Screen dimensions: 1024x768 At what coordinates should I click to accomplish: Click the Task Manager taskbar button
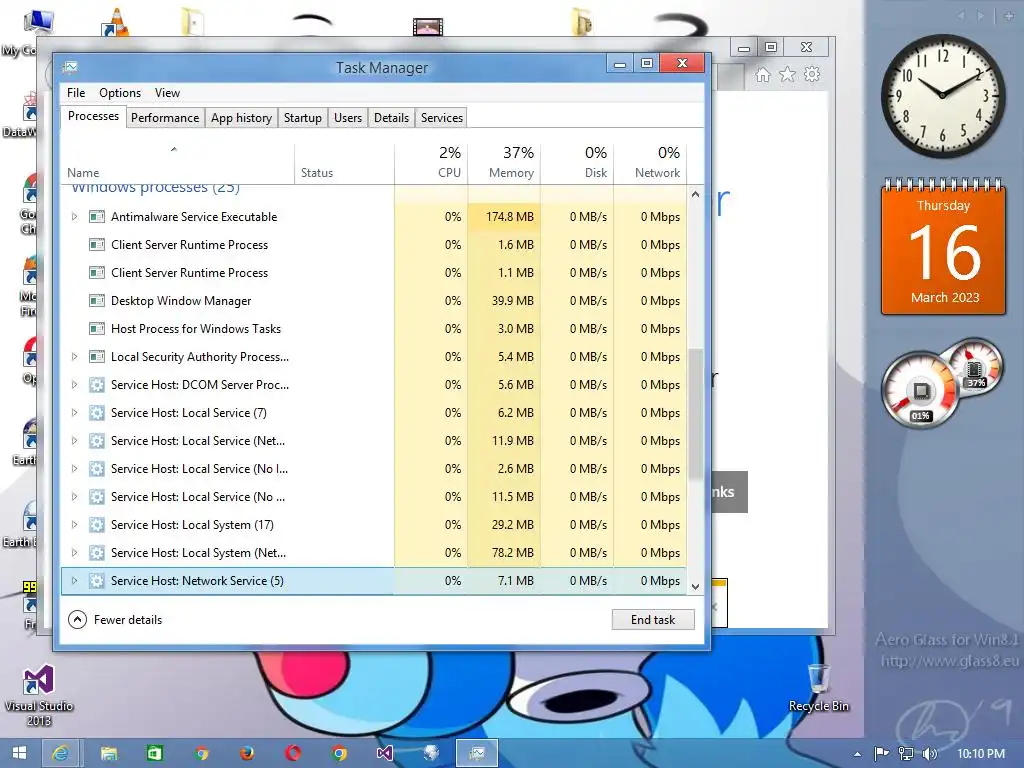pos(477,754)
